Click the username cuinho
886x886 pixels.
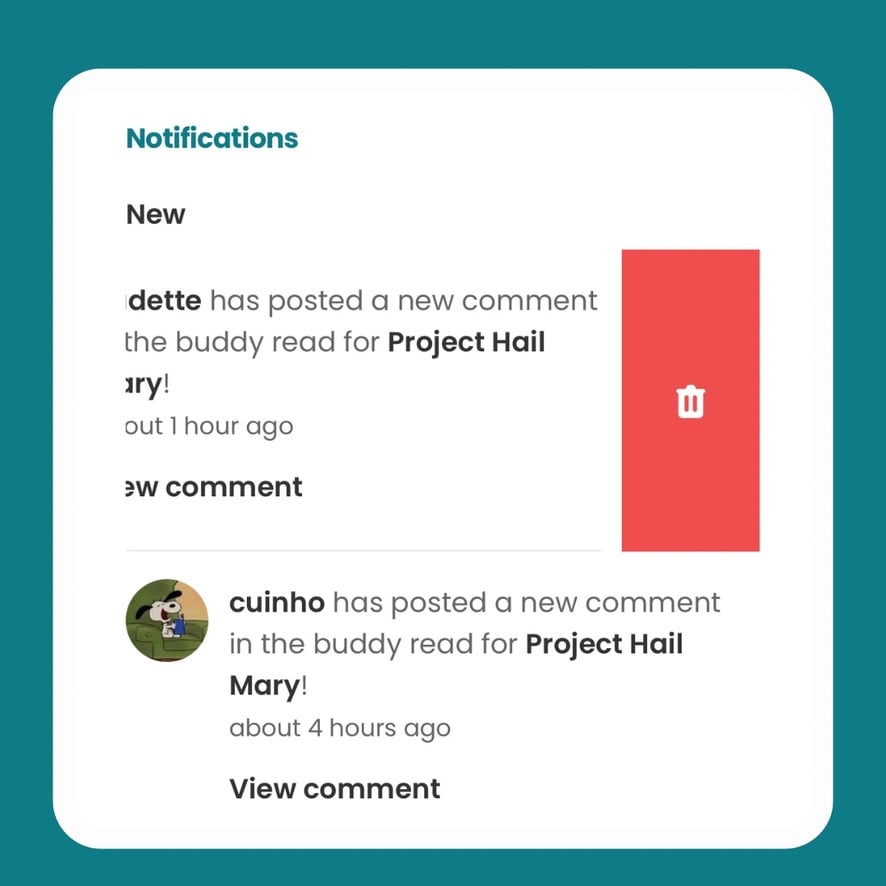[276, 602]
